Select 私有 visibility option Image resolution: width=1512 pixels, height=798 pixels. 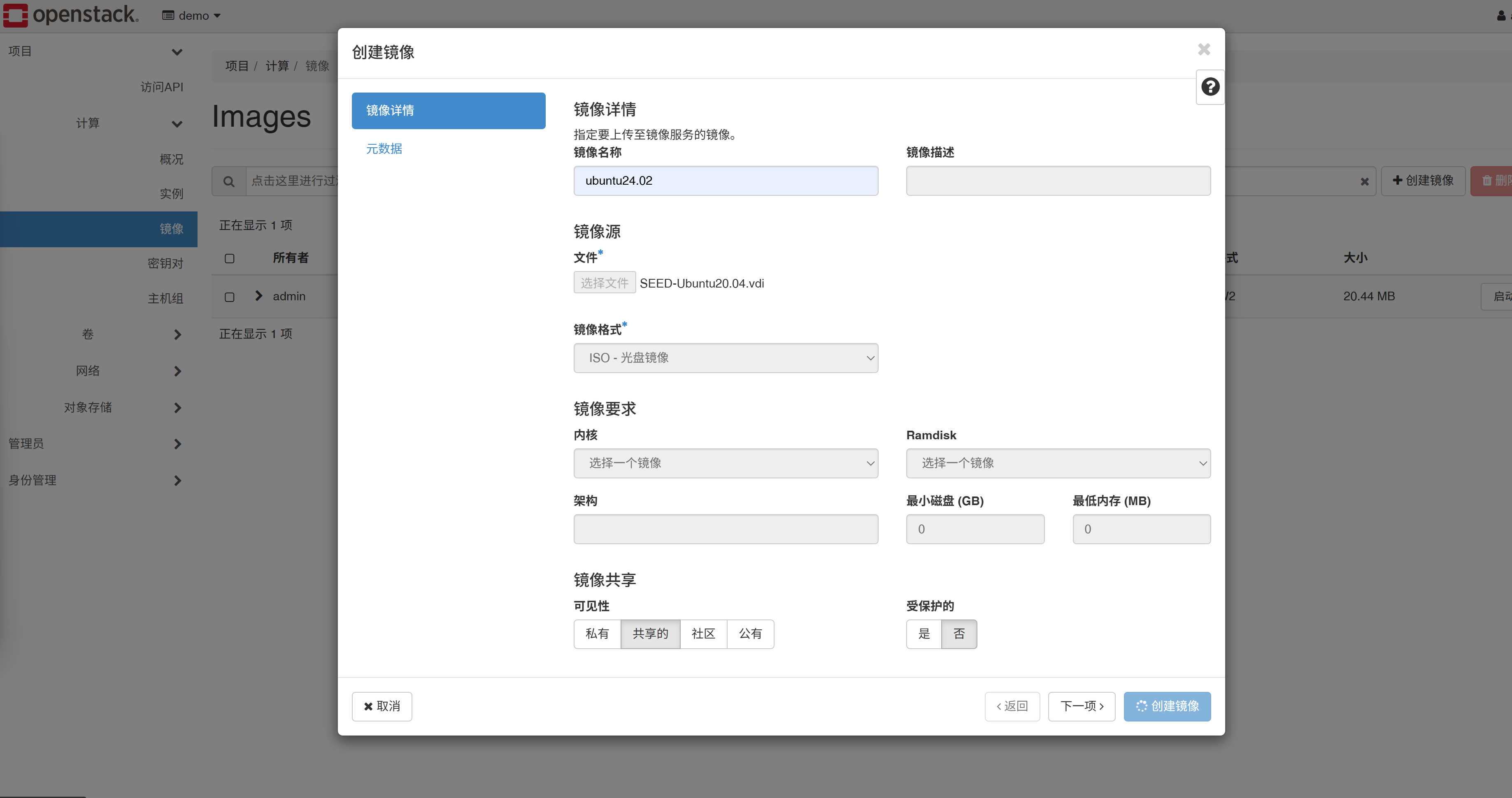tap(597, 634)
